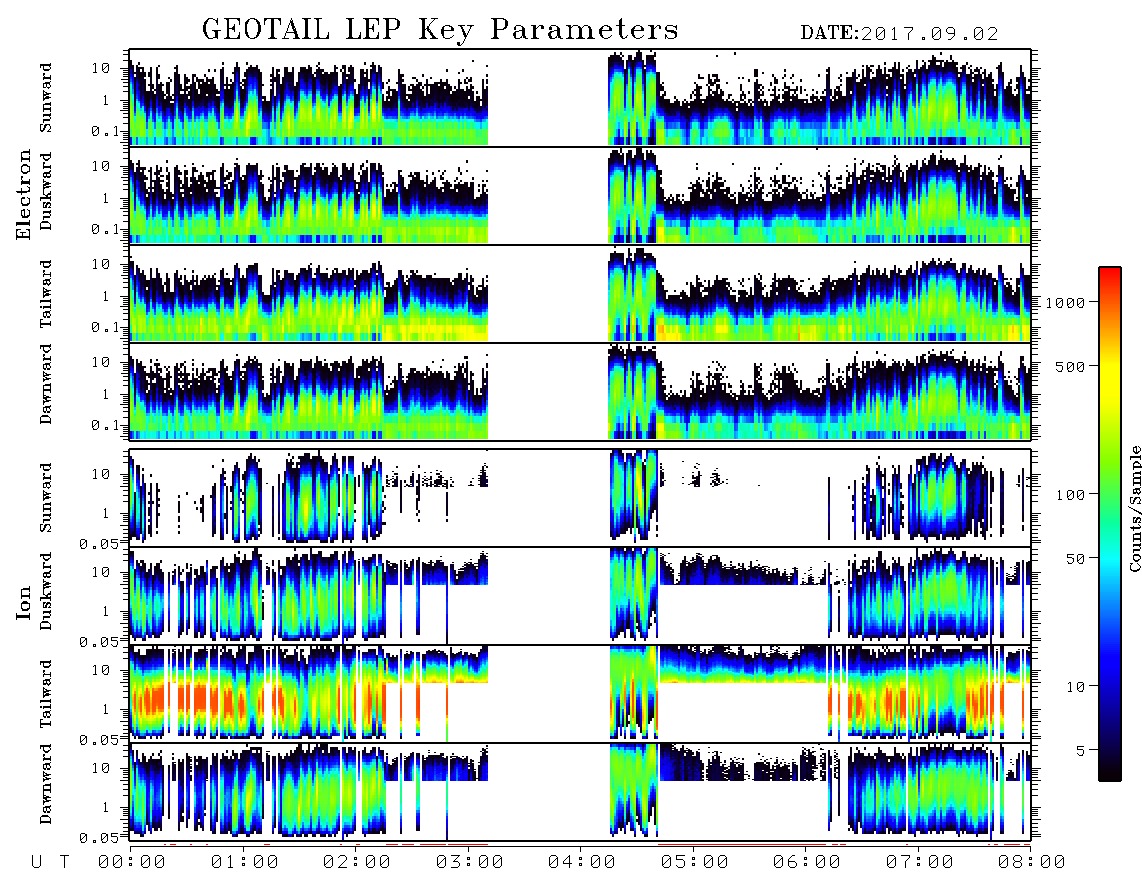Click the 500 color bar tick label
This screenshot has height=880, width=1142.
click(x=1070, y=366)
